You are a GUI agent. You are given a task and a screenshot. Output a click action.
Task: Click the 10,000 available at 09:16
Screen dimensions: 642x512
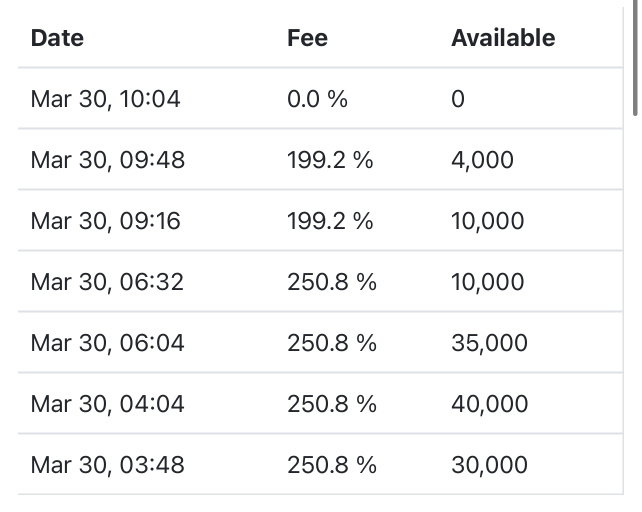point(488,221)
